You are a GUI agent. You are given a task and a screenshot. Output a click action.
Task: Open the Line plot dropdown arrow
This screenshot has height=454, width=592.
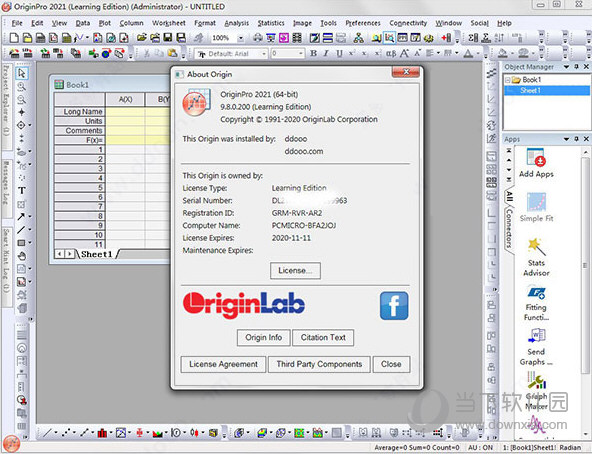[56, 433]
